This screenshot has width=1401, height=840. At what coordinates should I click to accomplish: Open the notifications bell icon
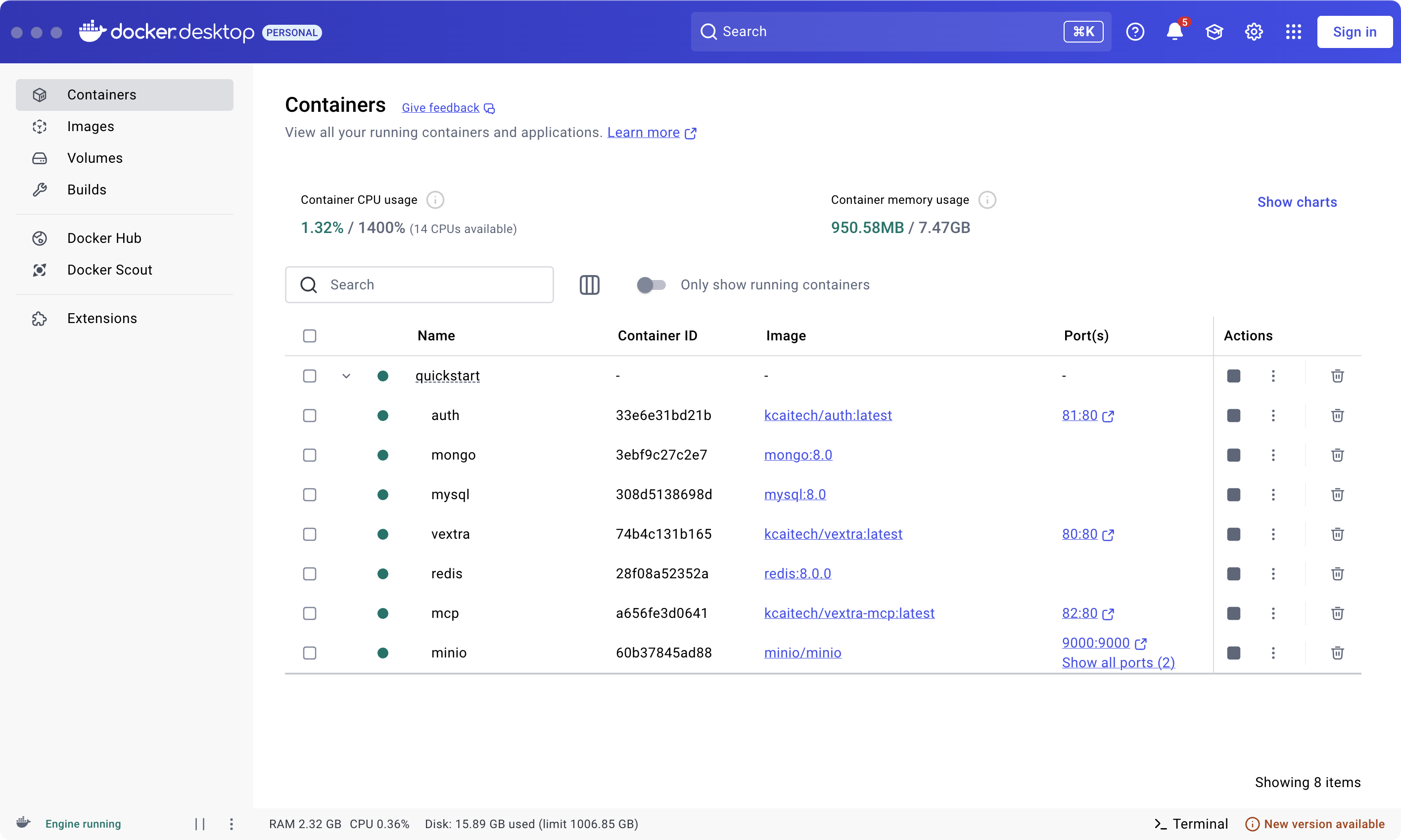1175,32
